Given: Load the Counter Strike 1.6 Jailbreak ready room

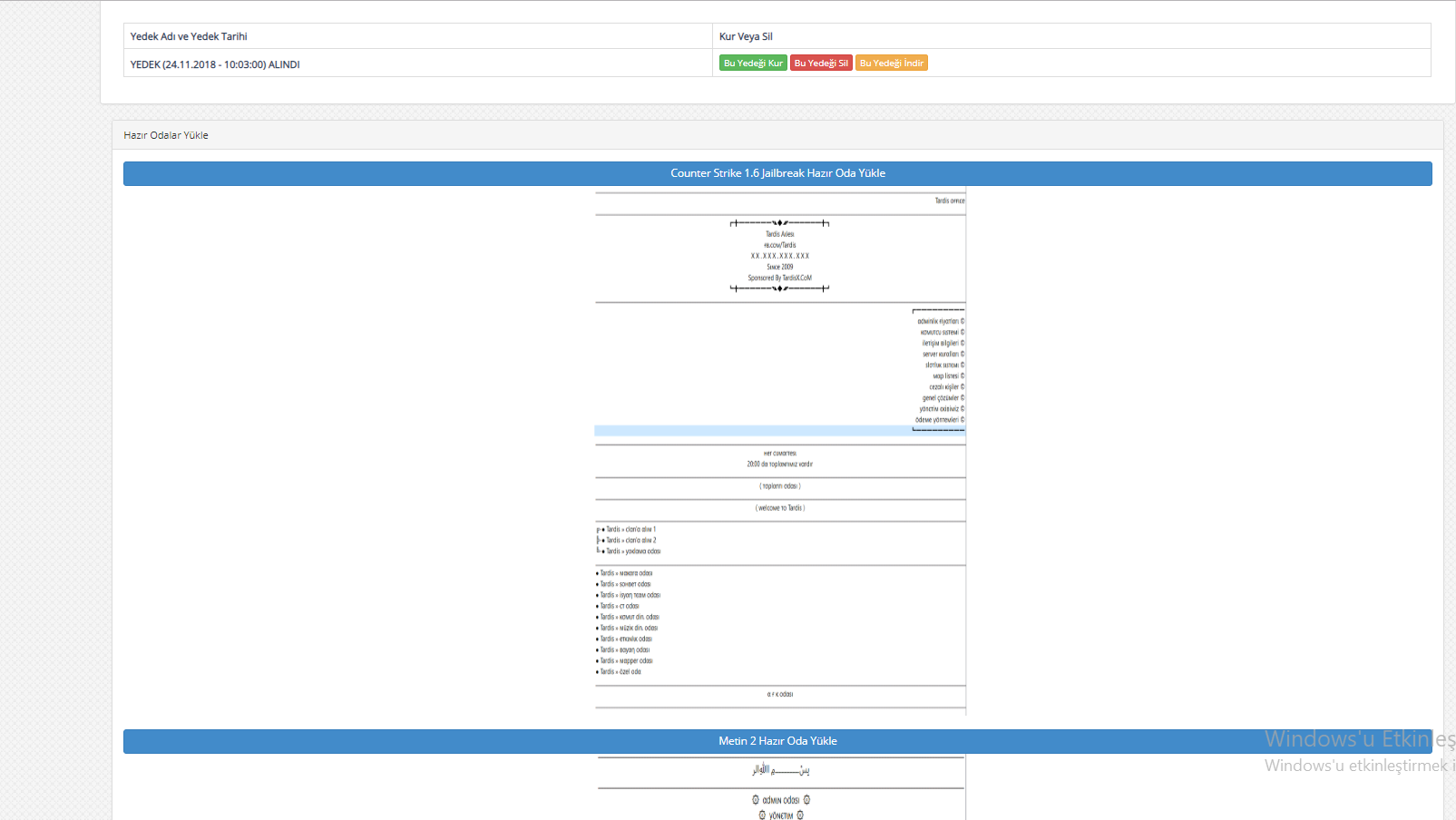Looking at the screenshot, I should point(777,173).
